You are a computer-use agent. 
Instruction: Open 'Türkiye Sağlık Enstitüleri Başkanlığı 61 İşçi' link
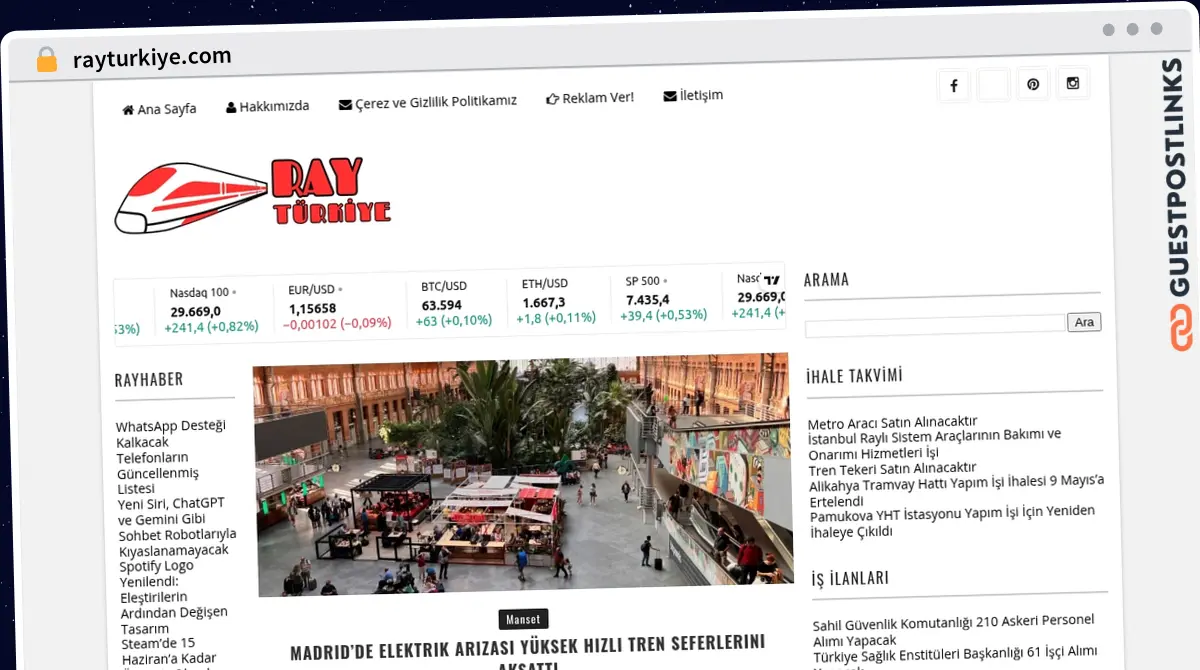[x=955, y=655]
